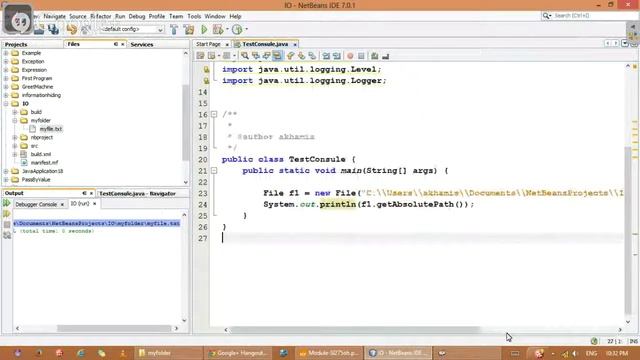The width and height of the screenshot is (640, 360).
Task: Switch to the TestConsole.java Navigator tab
Action: [x=138, y=193]
